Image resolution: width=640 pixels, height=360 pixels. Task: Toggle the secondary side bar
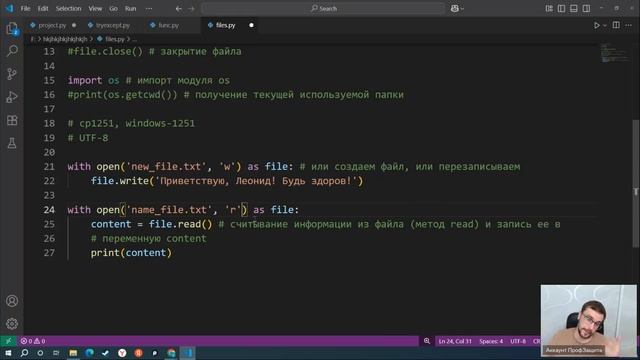(586, 9)
